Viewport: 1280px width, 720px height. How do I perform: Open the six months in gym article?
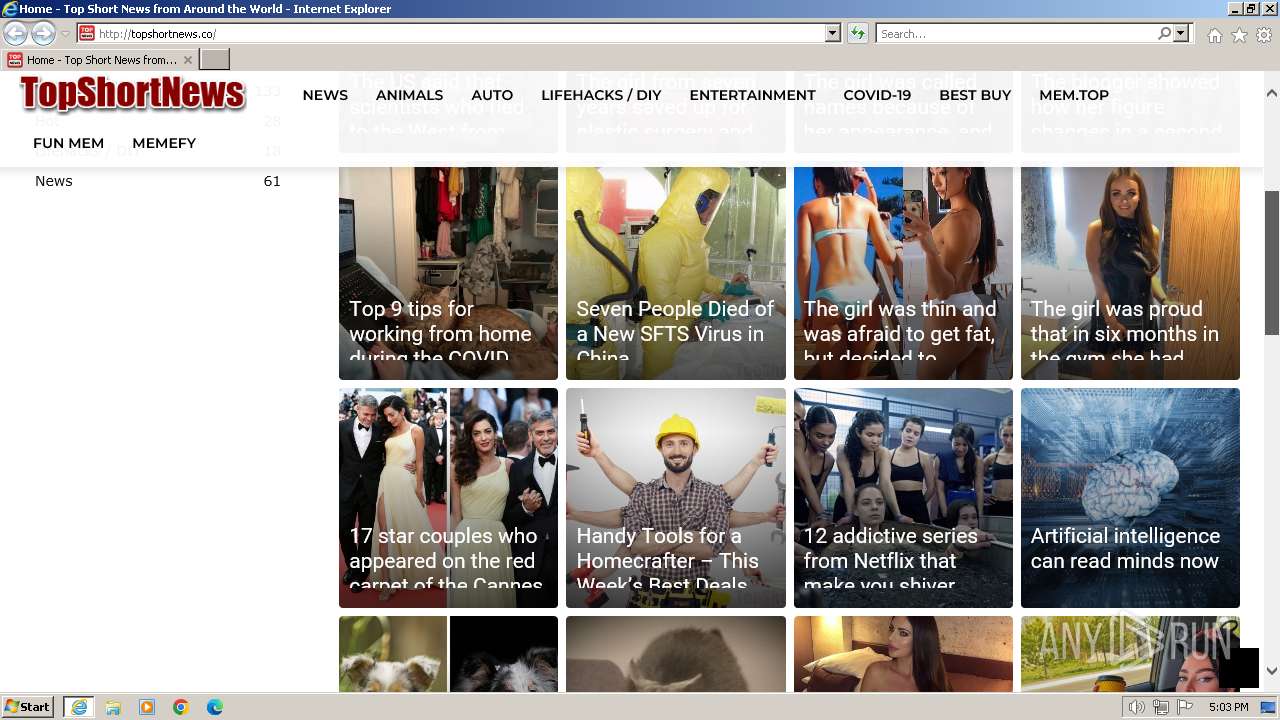(x=1130, y=273)
